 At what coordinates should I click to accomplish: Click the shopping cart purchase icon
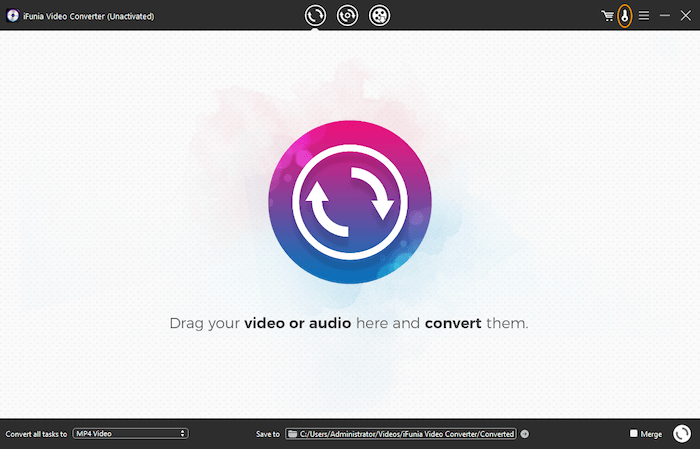[607, 16]
